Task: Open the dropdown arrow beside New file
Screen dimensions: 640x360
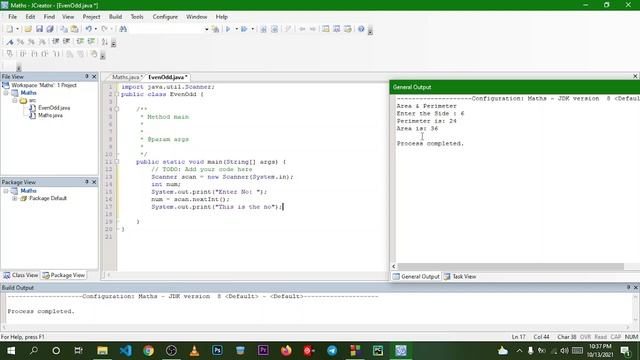Action: [x=17, y=29]
